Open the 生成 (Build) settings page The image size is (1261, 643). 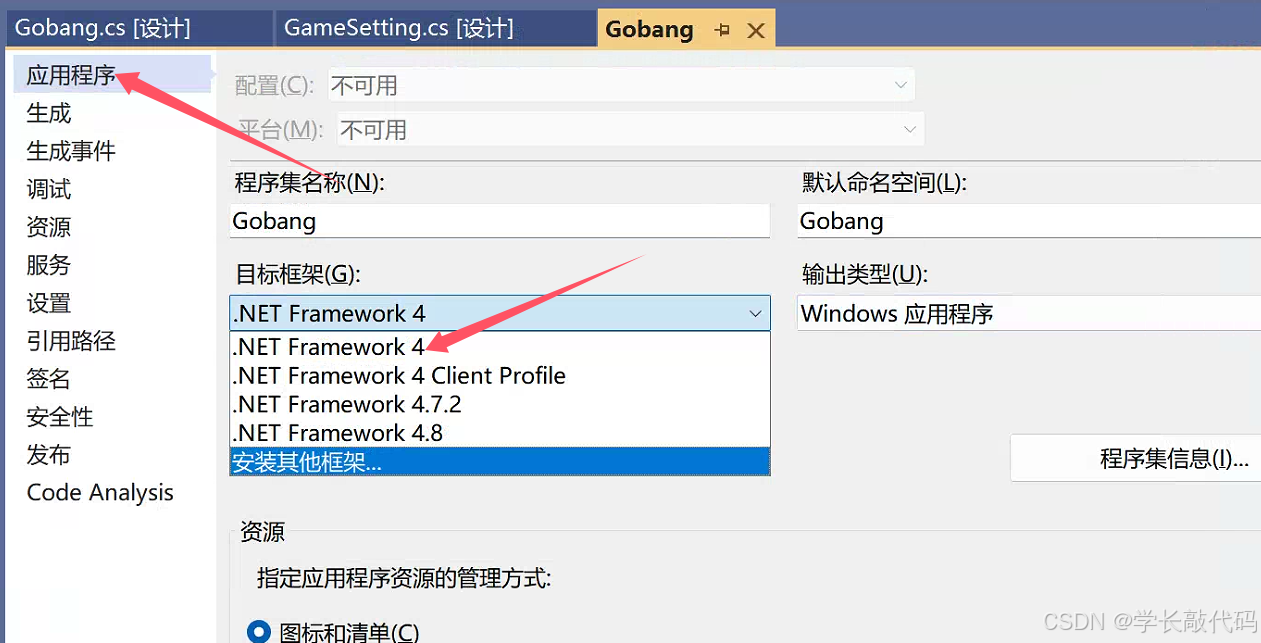(x=47, y=113)
